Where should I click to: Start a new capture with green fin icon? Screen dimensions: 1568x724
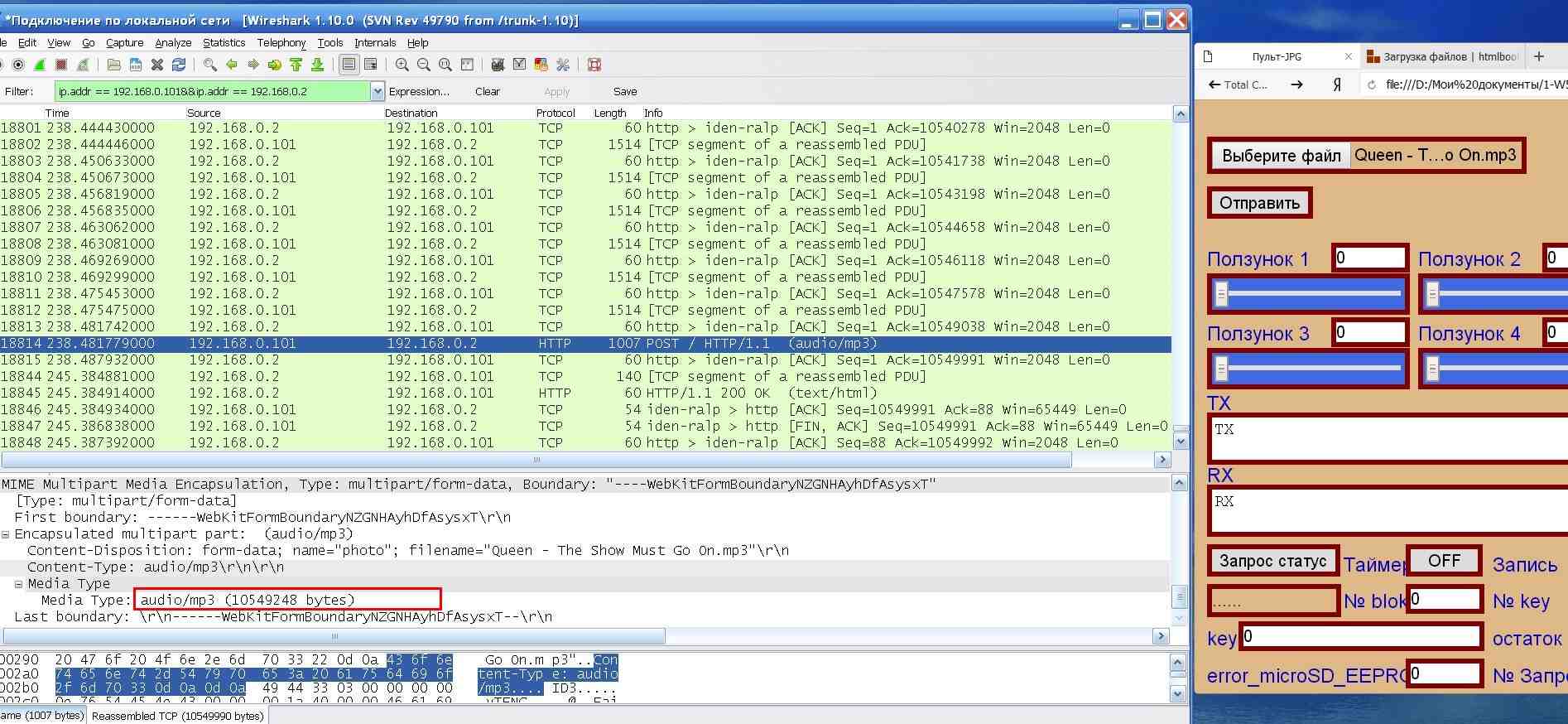point(39,65)
